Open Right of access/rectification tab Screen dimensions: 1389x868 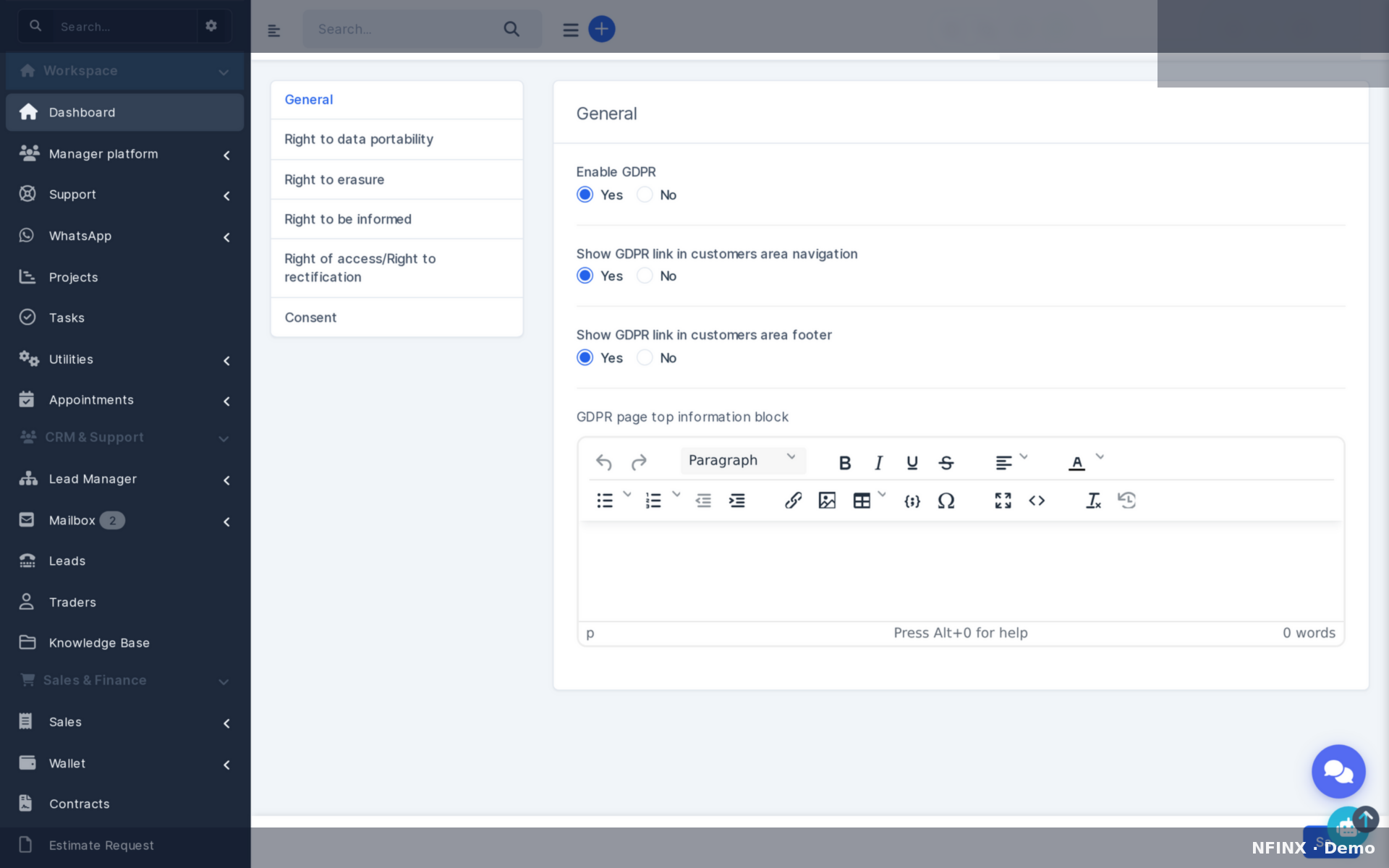coord(396,268)
